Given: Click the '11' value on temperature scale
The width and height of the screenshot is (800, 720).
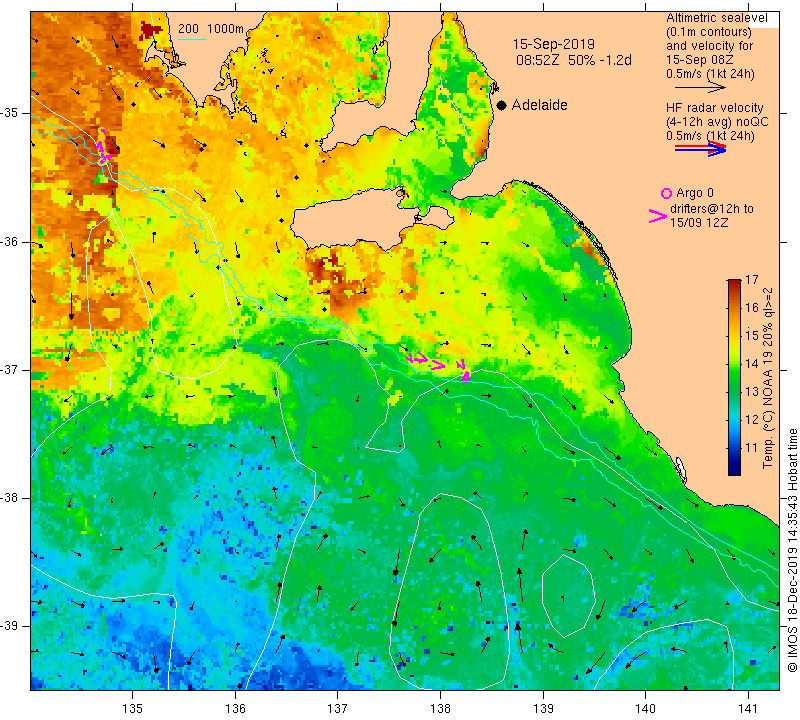Looking at the screenshot, I should (752, 448).
